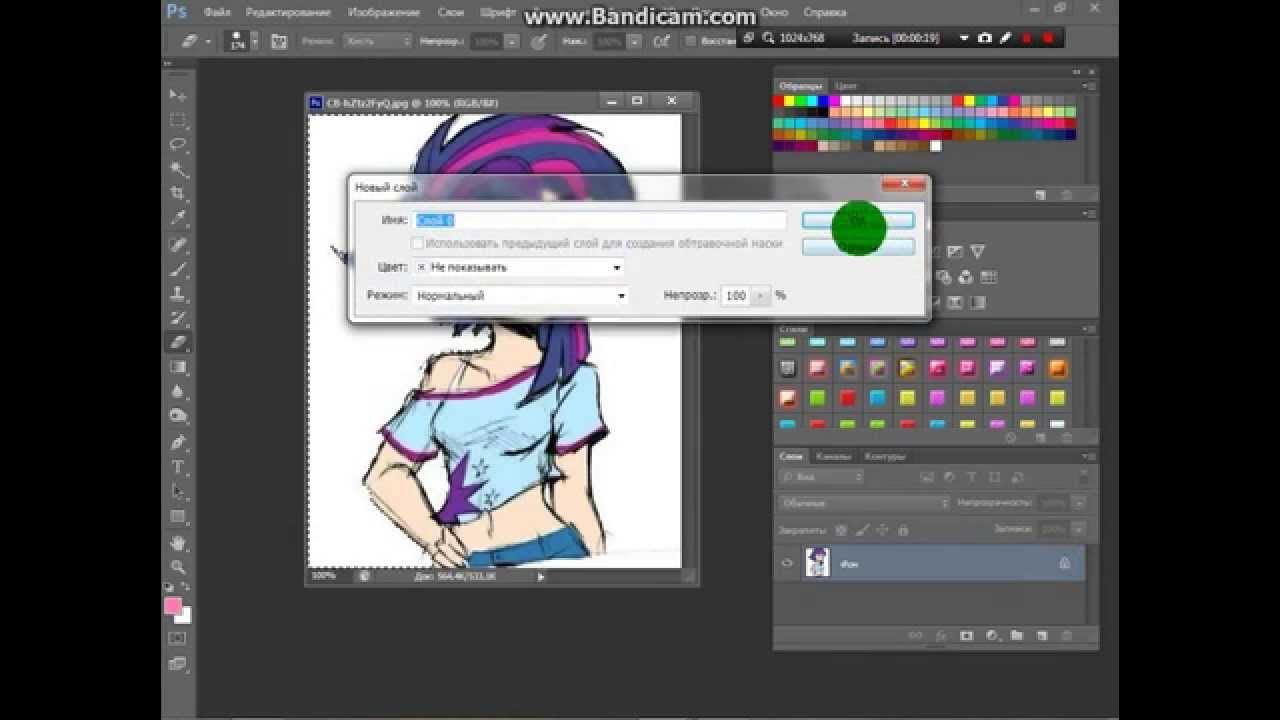Toggle pixel layer filter in Layers panel
This screenshot has width=1280, height=720.
coord(927,477)
